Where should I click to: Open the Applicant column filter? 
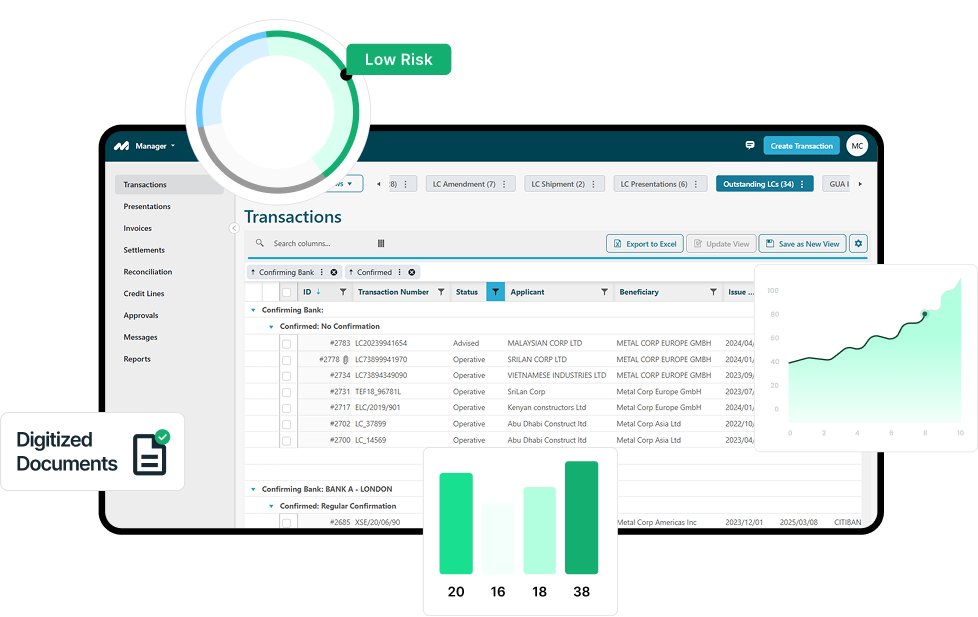604,292
